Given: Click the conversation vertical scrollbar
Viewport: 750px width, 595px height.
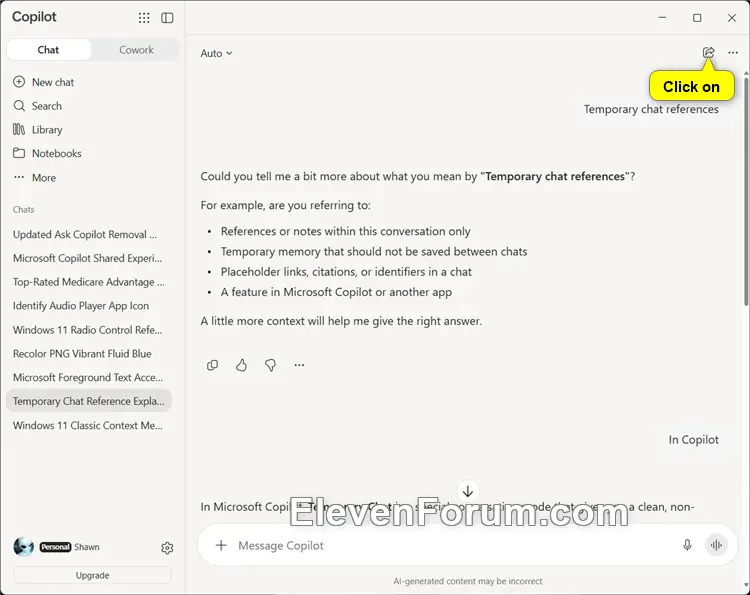Looking at the screenshot, I should 746,190.
